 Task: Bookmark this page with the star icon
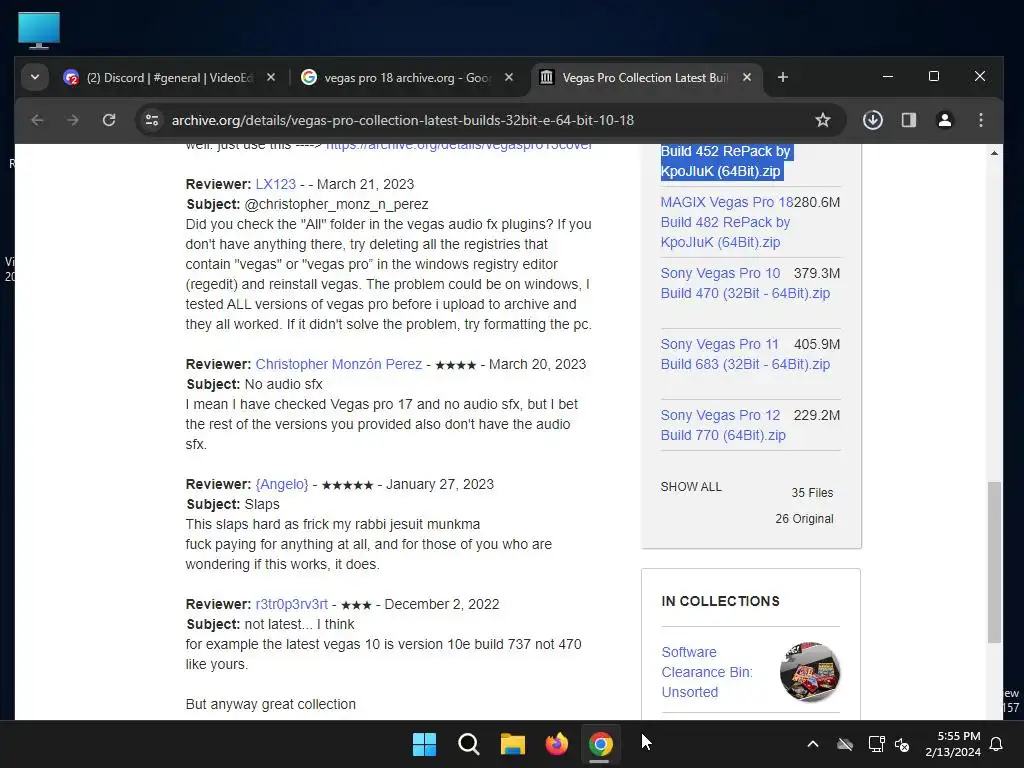pos(823,120)
